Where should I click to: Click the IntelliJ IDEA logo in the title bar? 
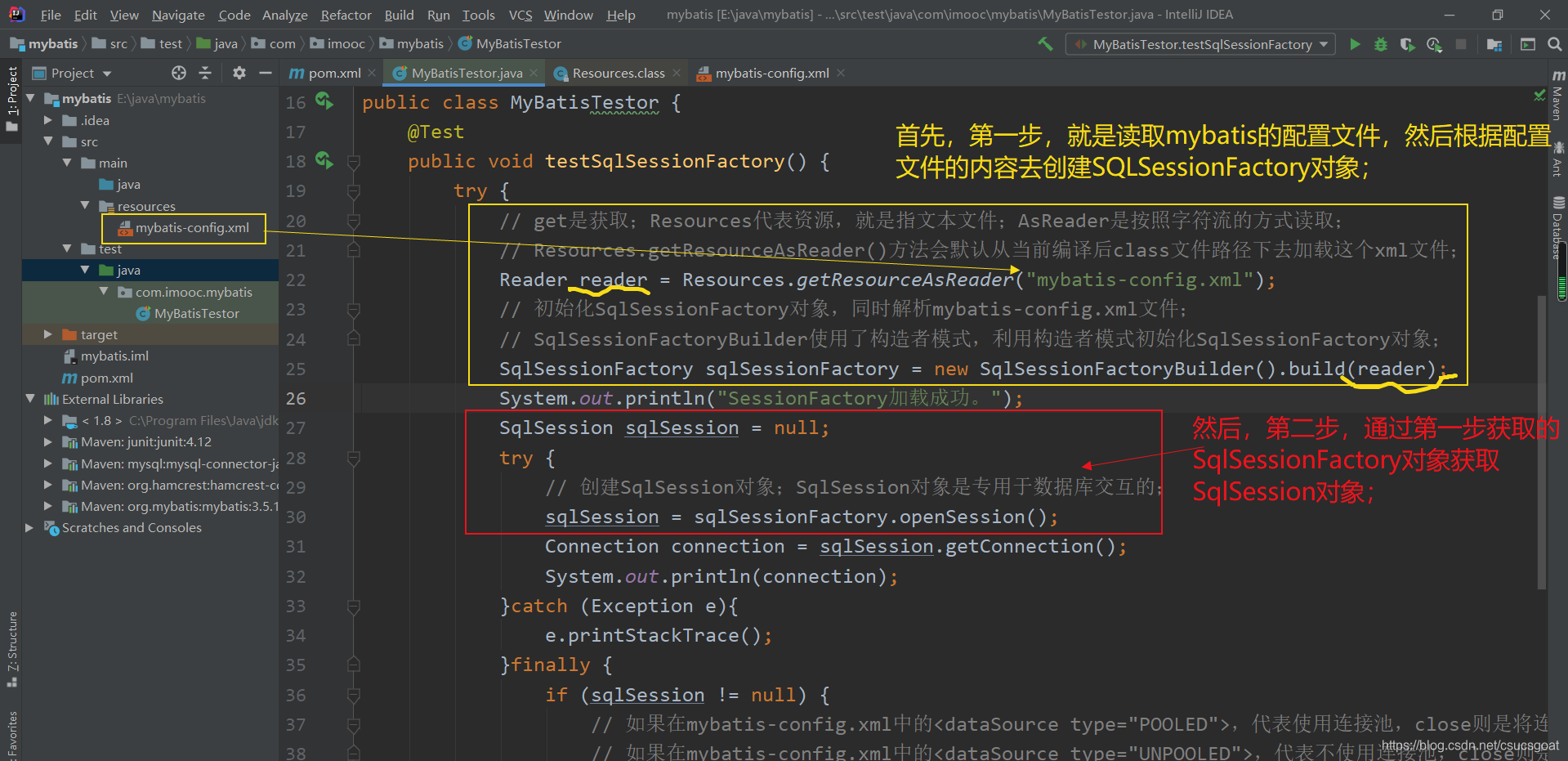coord(16,14)
